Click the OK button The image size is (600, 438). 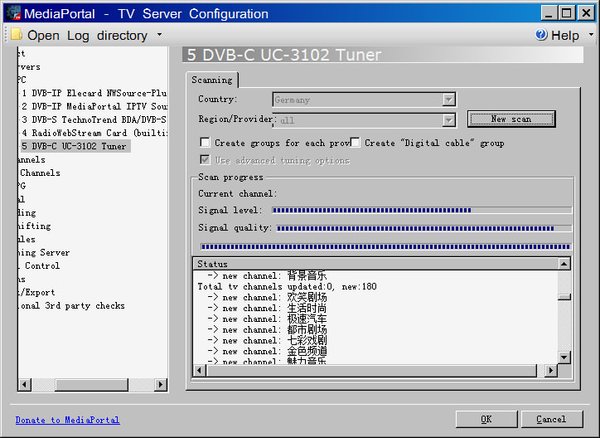pyautogui.click(x=486, y=419)
